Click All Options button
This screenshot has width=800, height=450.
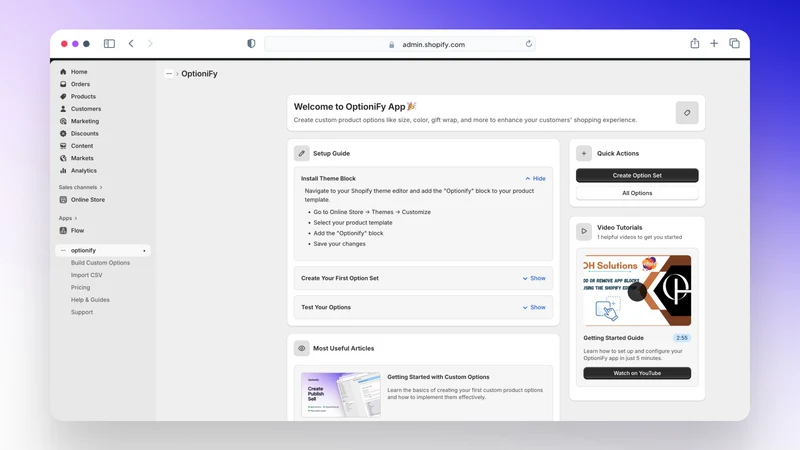(x=637, y=193)
